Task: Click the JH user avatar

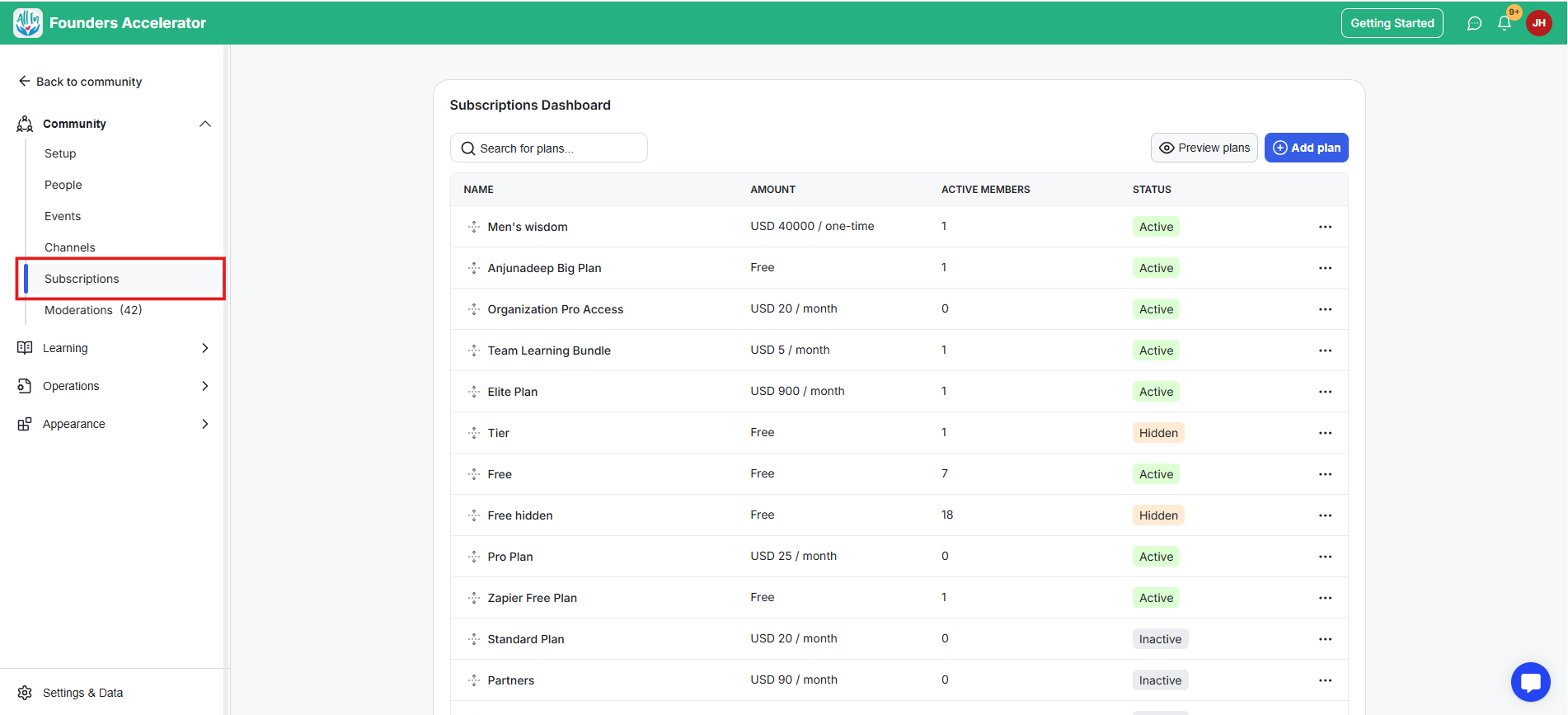Action: coord(1539,23)
